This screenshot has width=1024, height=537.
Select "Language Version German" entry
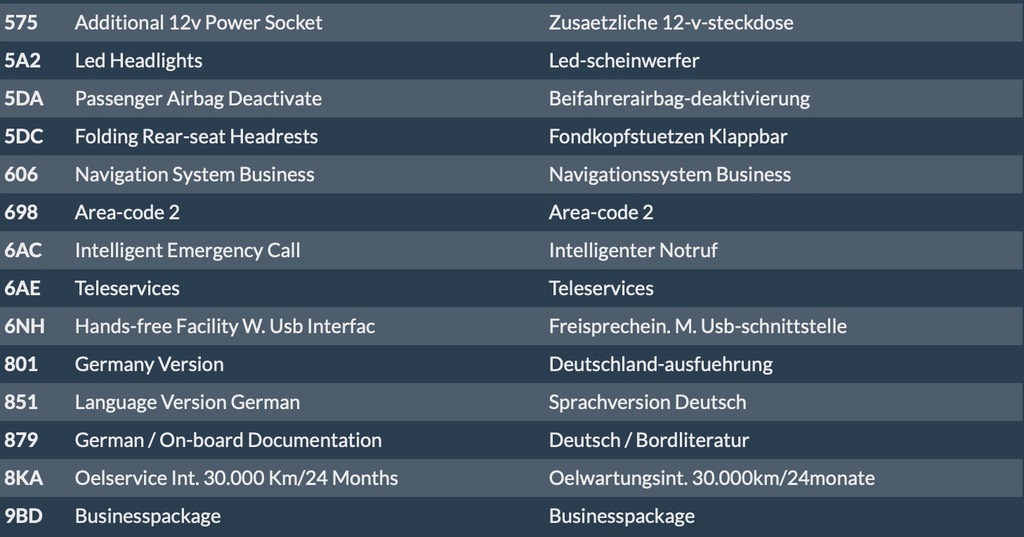click(187, 402)
